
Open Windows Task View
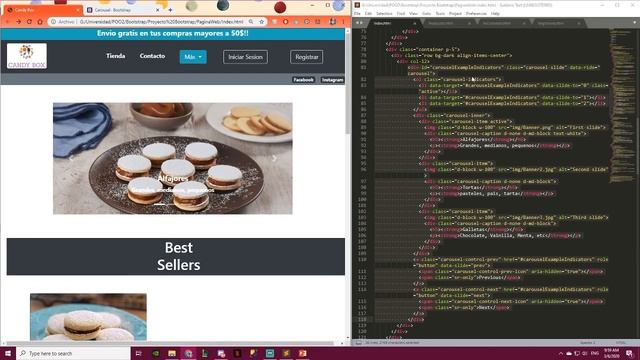tap(138, 353)
